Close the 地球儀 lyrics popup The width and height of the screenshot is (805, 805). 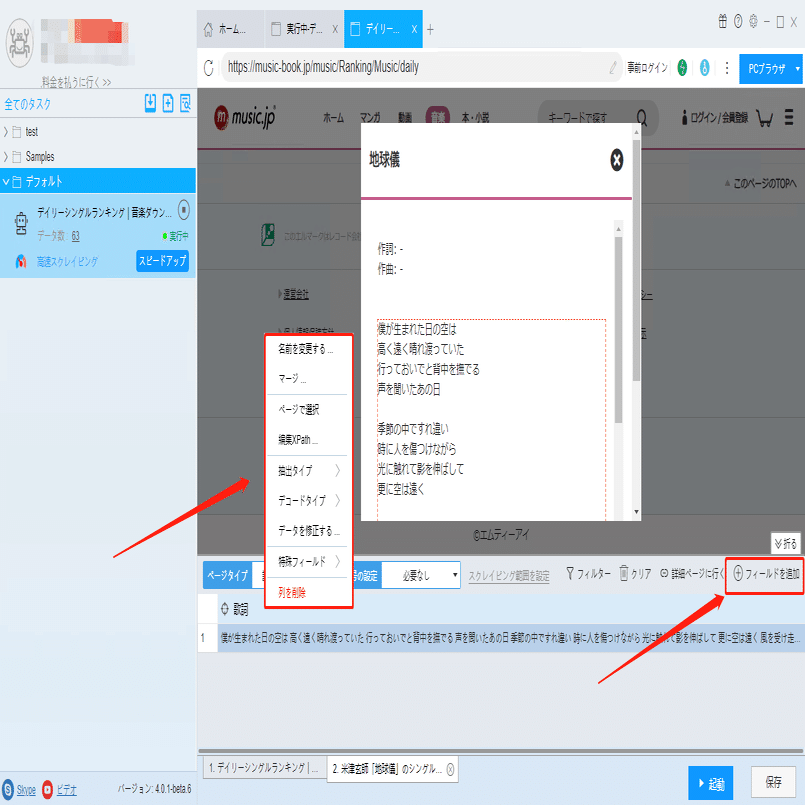tap(617, 160)
